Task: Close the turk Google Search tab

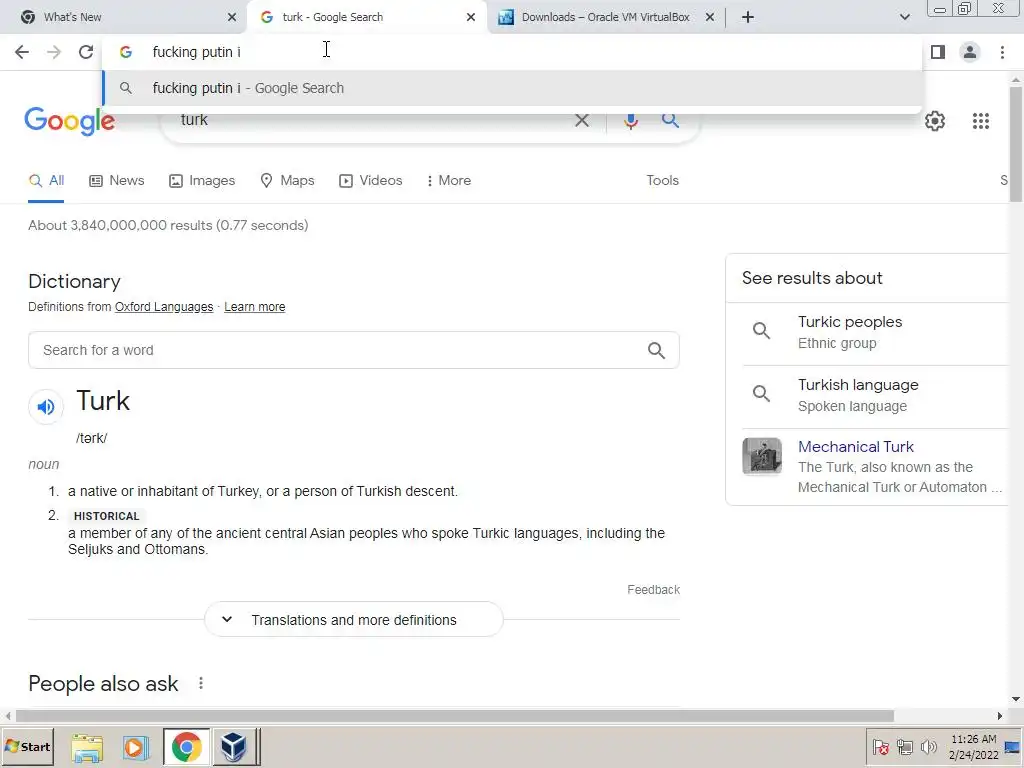Action: click(471, 17)
